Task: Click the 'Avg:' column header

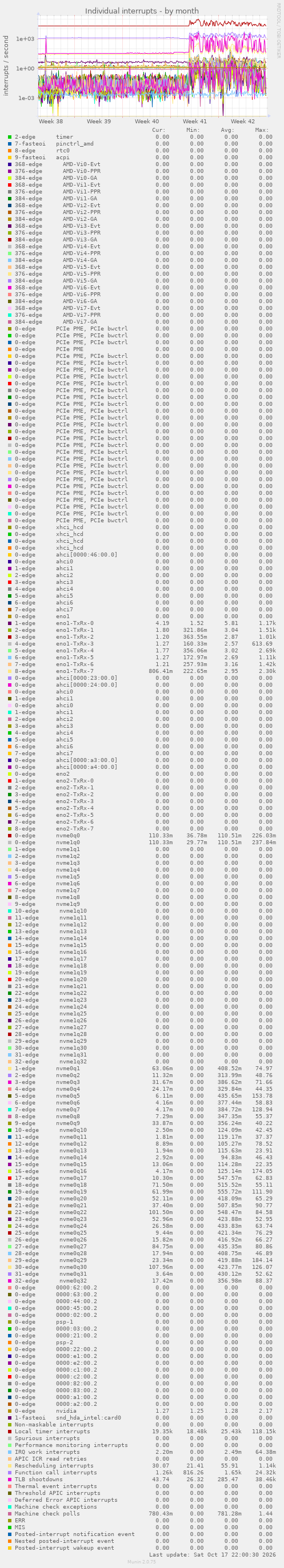Action: point(227,130)
